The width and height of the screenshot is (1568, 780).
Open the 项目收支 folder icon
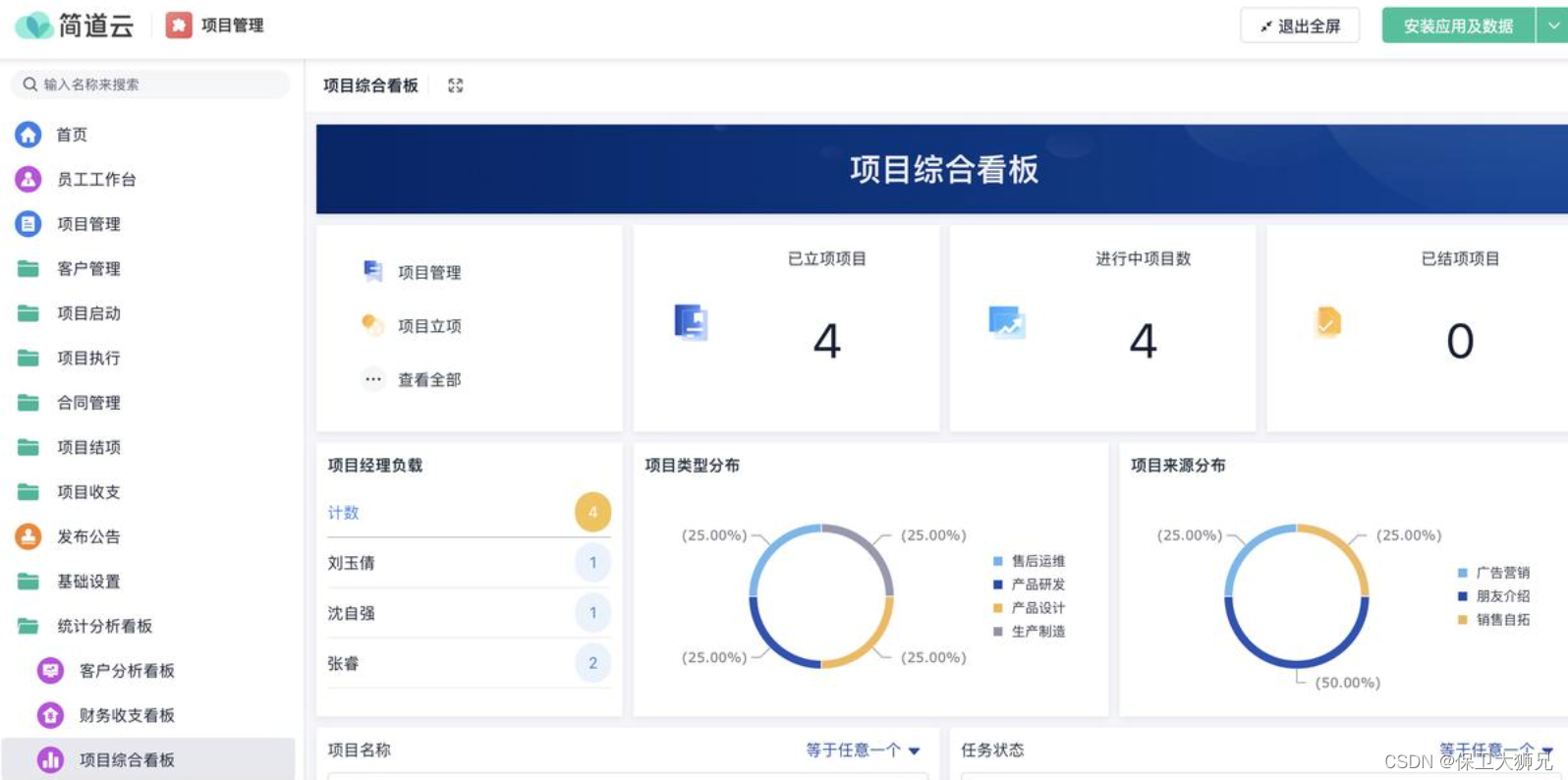click(28, 491)
